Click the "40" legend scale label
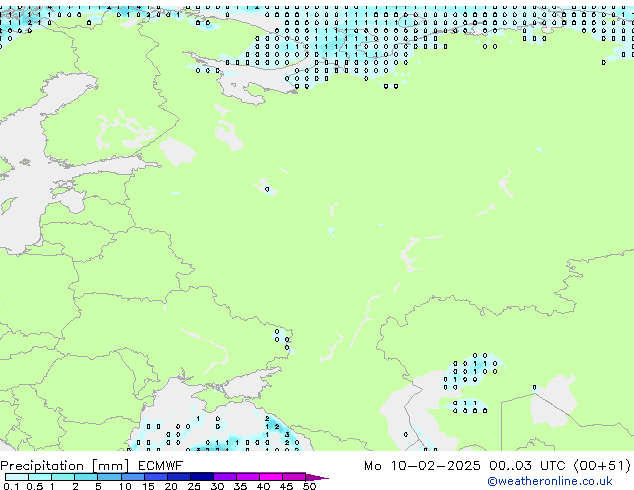Viewport: 634px width, 490px height. (263, 486)
